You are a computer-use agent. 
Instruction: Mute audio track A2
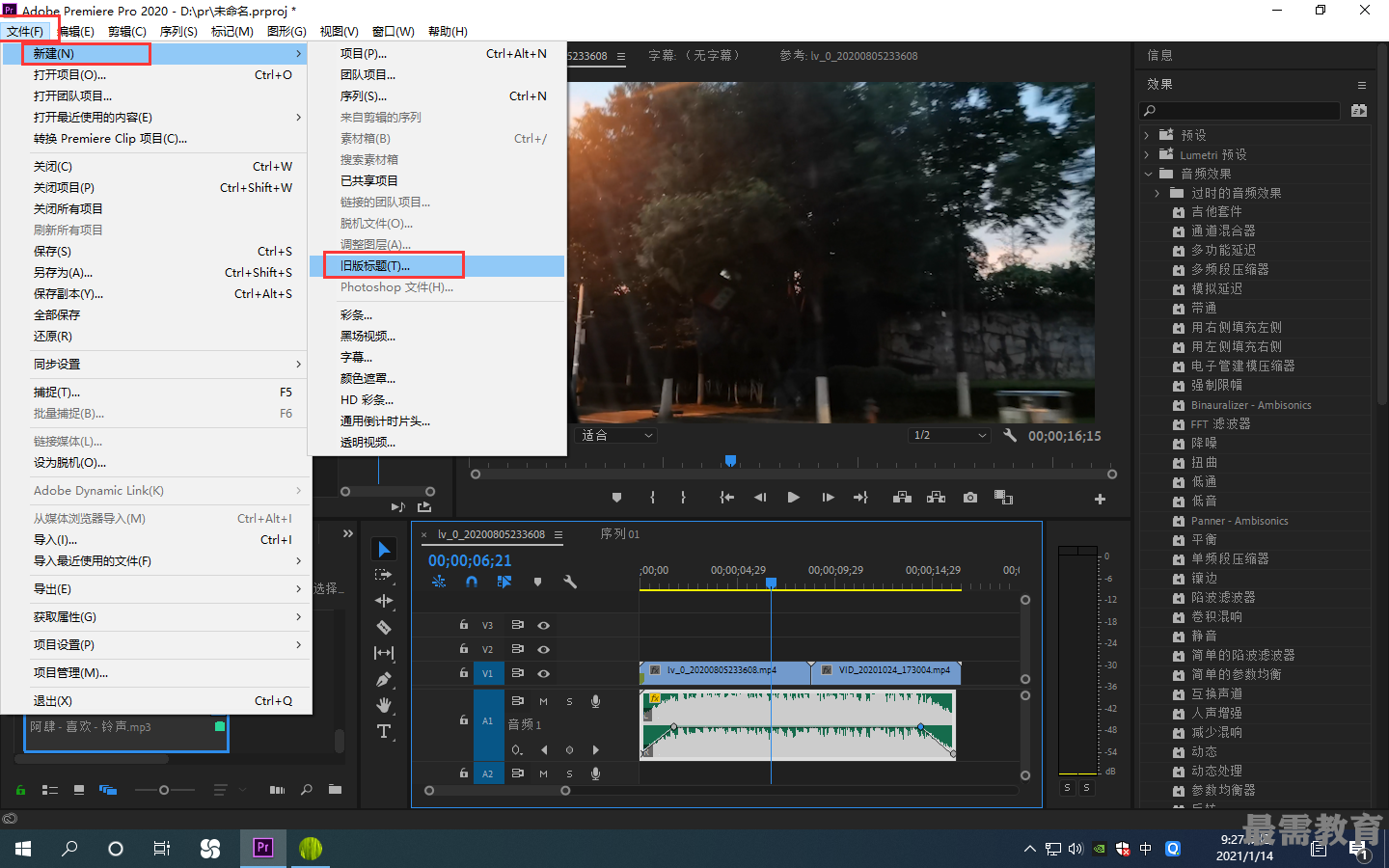click(543, 773)
